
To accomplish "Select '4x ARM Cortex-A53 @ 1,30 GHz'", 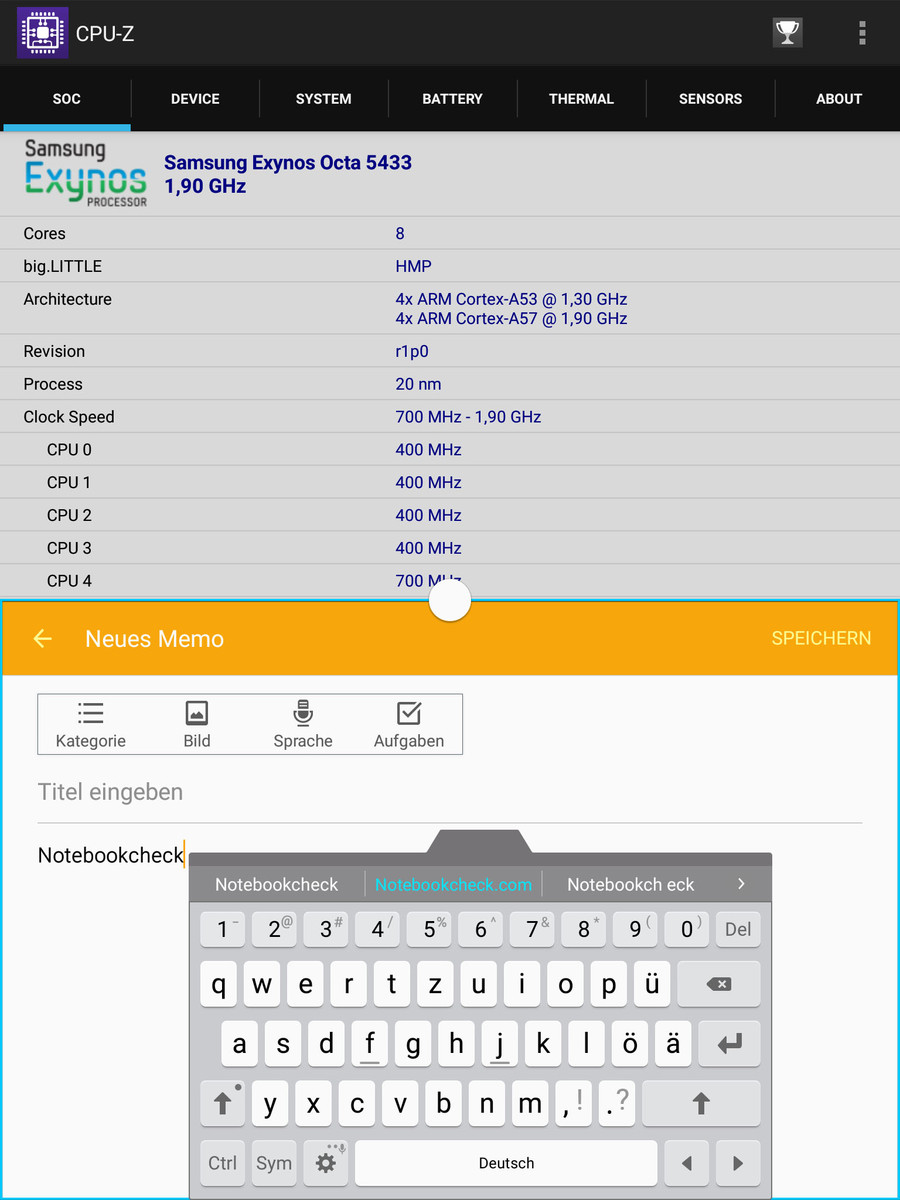I will point(512,299).
